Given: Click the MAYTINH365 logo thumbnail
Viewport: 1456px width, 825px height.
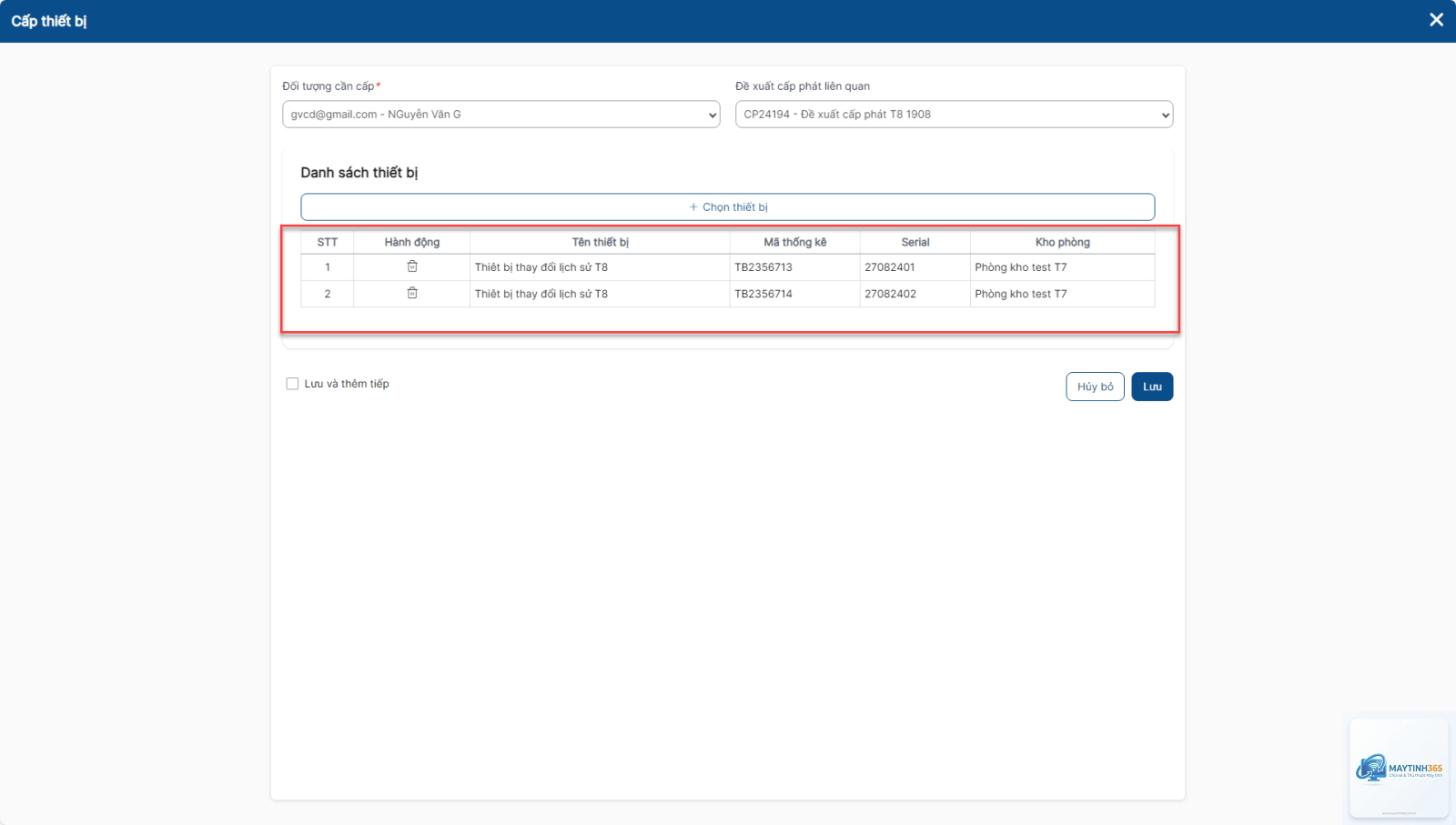Looking at the screenshot, I should pyautogui.click(x=1399, y=769).
